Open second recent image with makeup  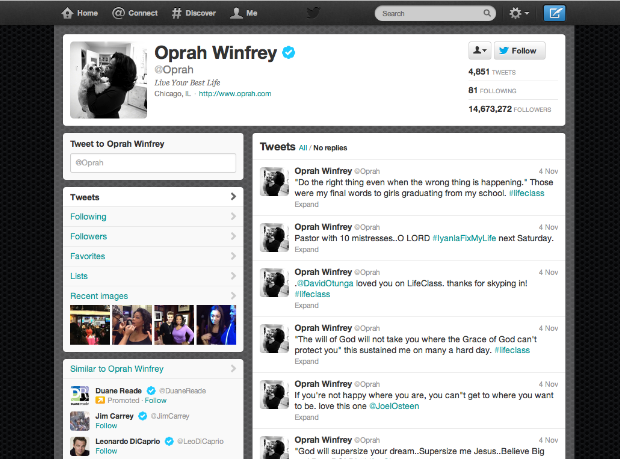(132, 325)
